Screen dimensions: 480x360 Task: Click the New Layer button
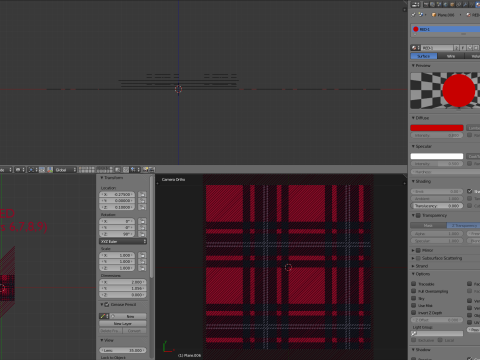(123, 324)
